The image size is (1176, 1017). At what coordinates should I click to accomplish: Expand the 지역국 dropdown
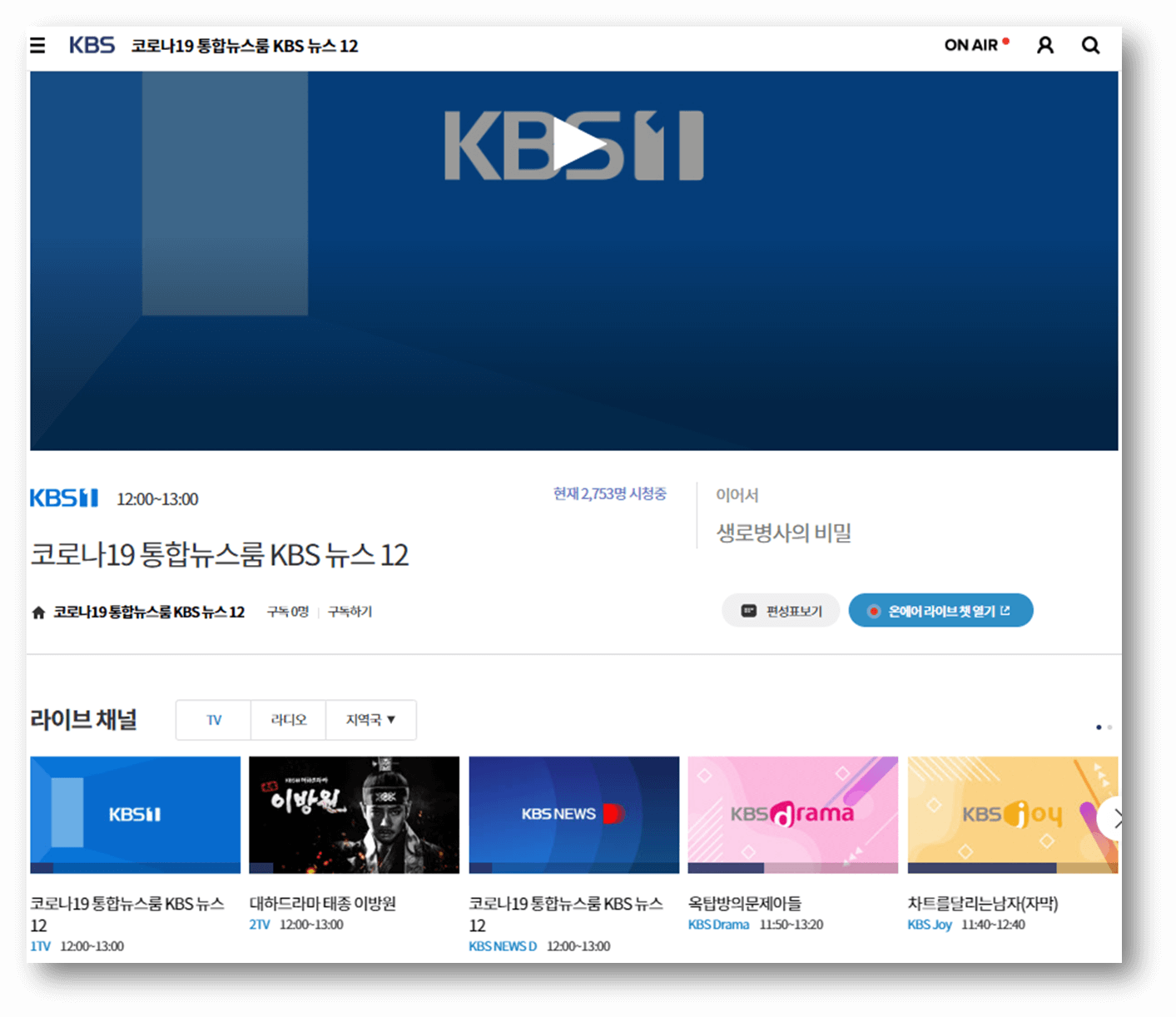371,720
